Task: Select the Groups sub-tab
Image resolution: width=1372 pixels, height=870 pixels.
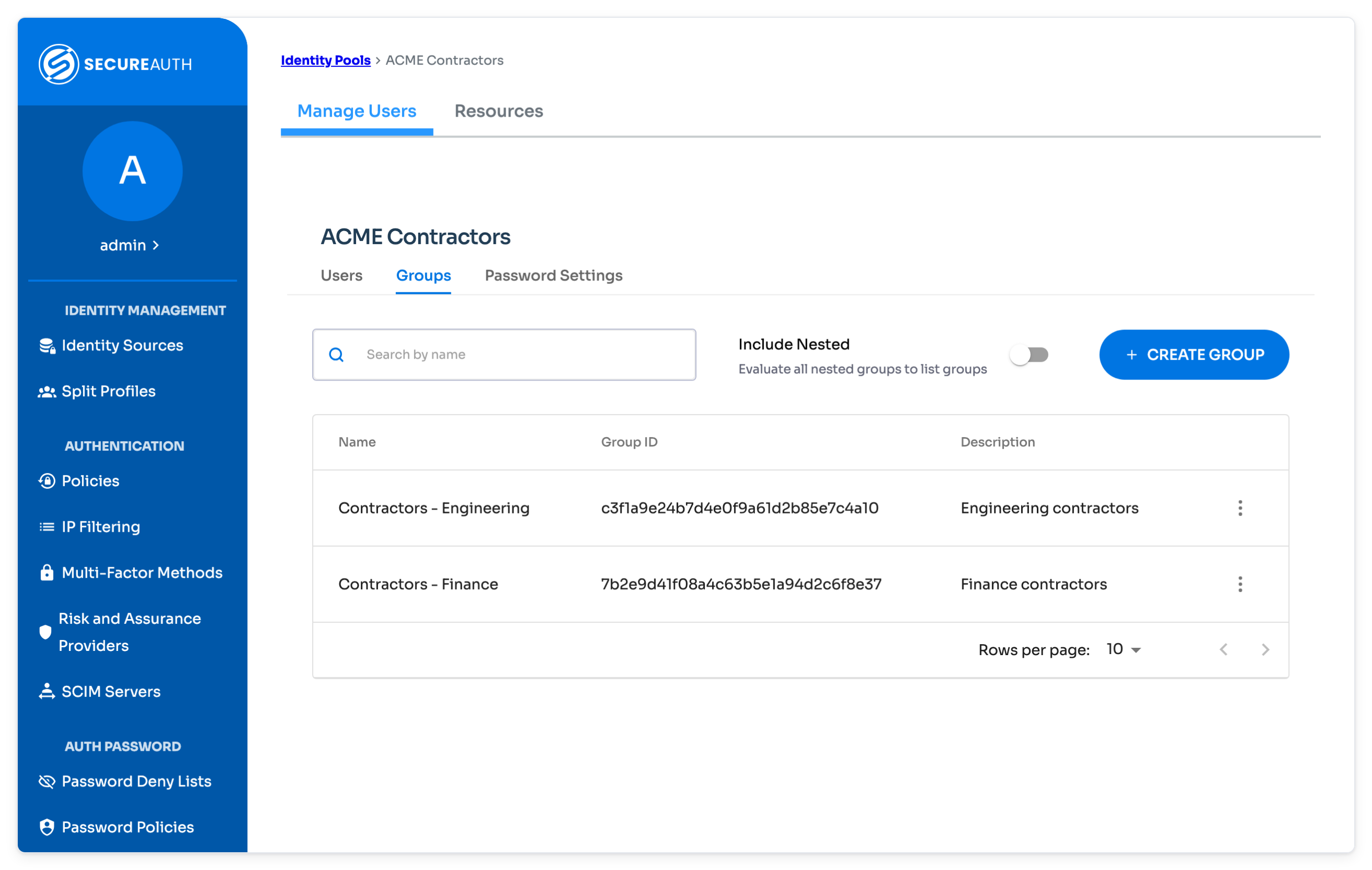Action: click(424, 276)
